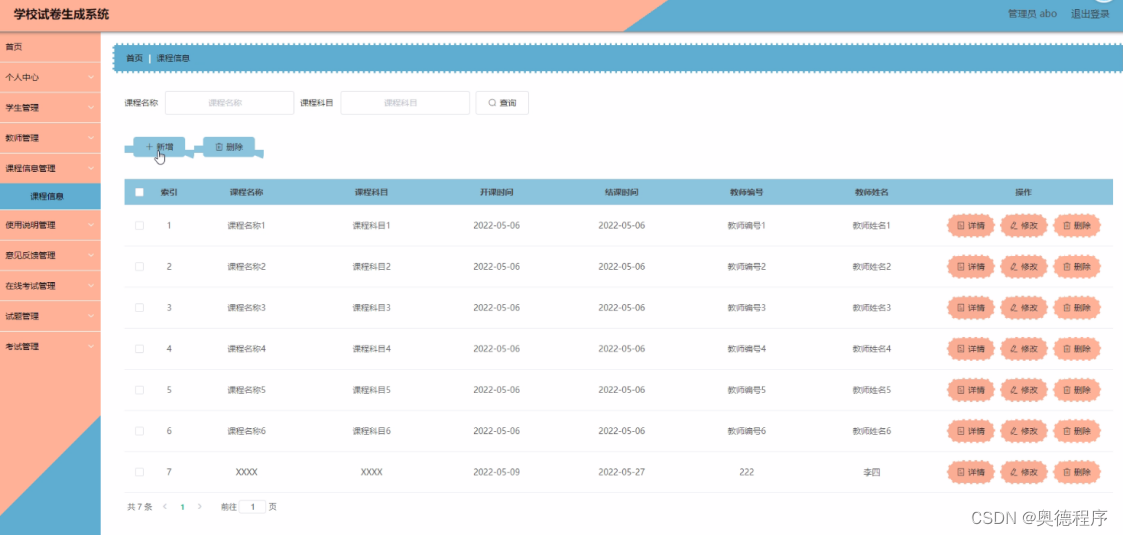Check the row 4 checkbox (课程名称4)
Screen dimensions: 1123x536
click(x=139, y=349)
